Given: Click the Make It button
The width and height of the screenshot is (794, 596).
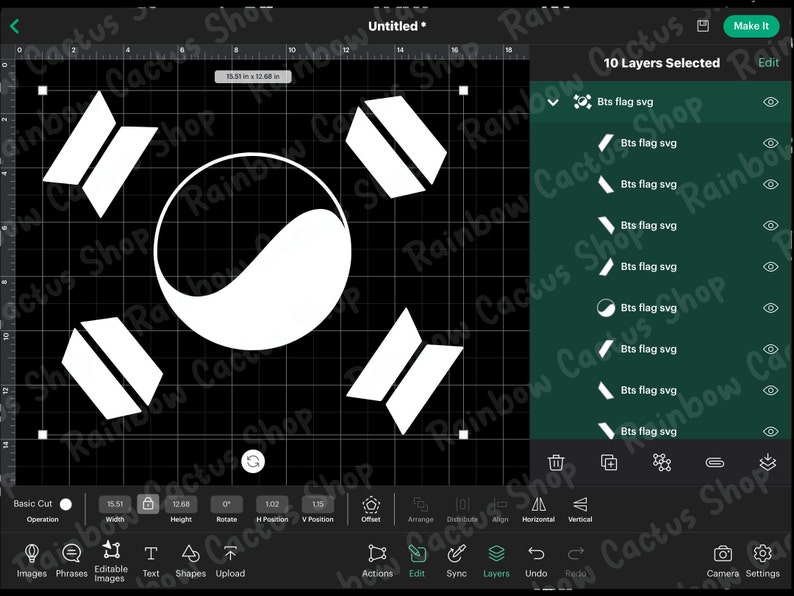Looking at the screenshot, I should tap(750, 26).
